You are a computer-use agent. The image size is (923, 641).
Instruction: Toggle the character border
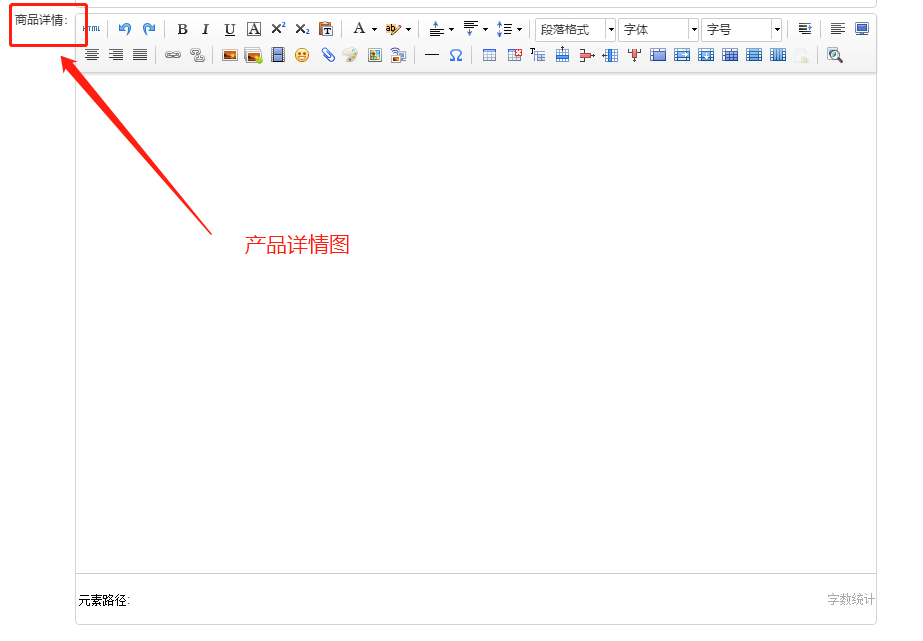click(x=254, y=28)
